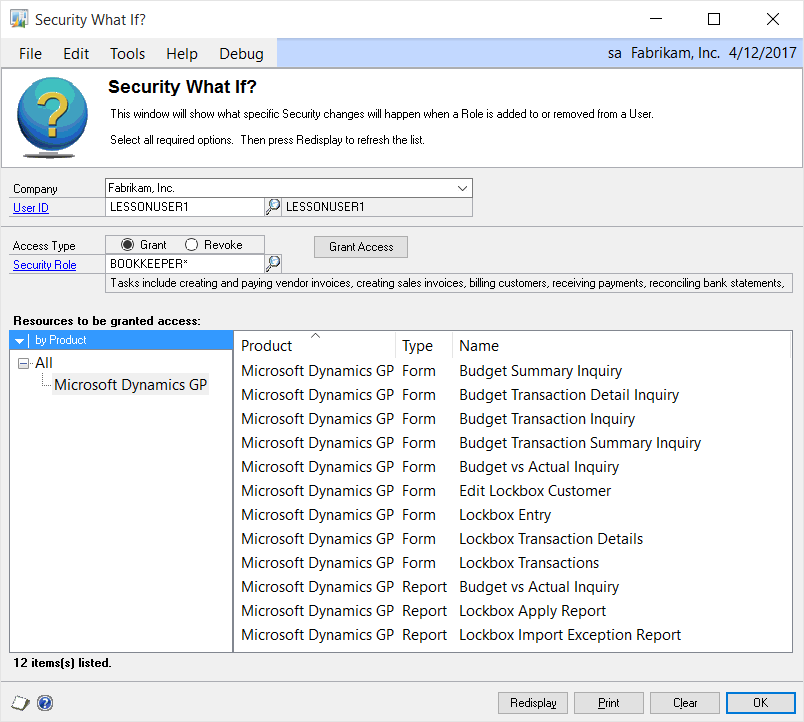Select the Grant radio button
Viewport: 804px width, 722px height.
tap(127, 245)
